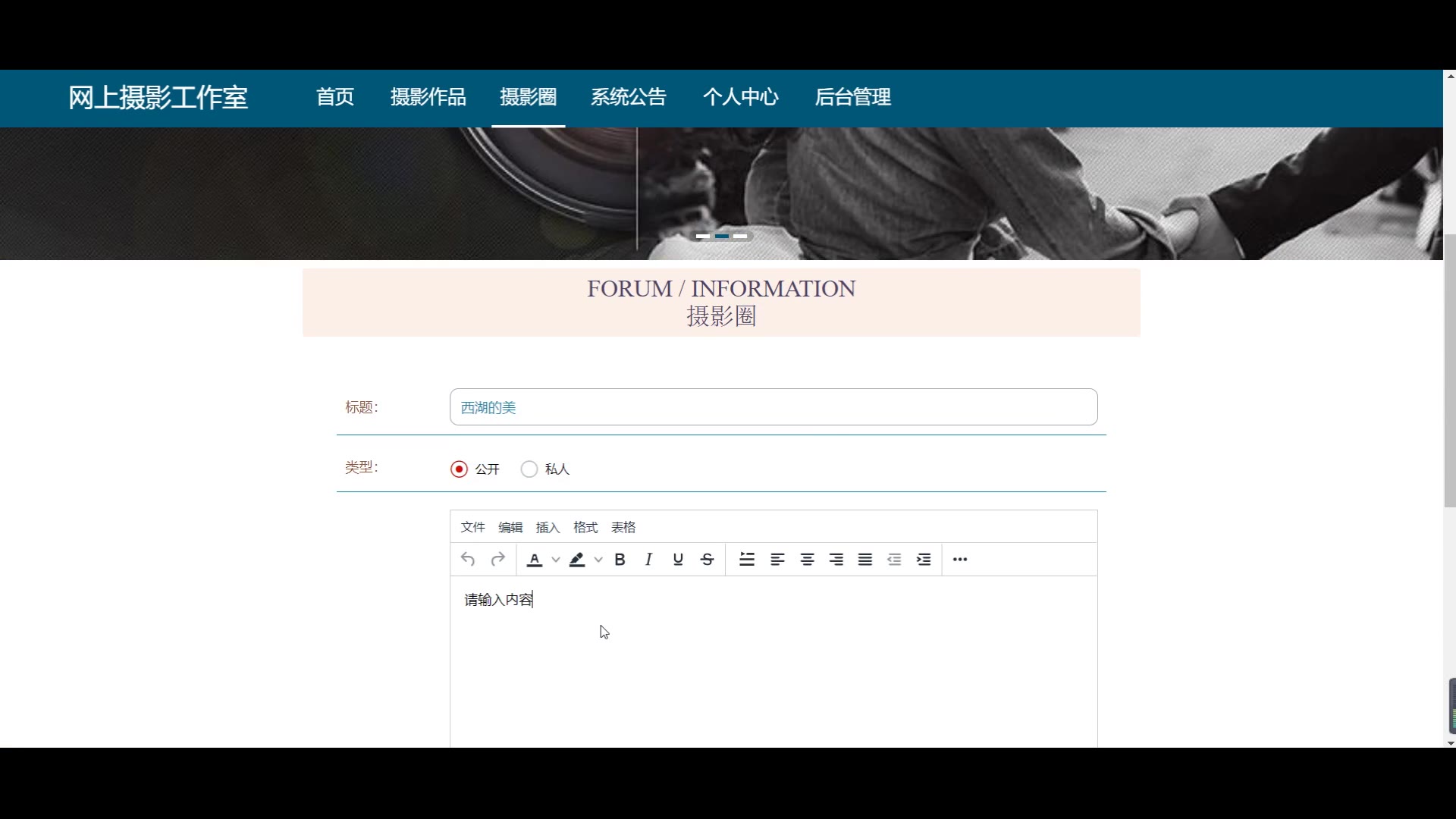Screen dimensions: 1456x819
Task: Apply background highlight color icon
Action: pos(577,560)
